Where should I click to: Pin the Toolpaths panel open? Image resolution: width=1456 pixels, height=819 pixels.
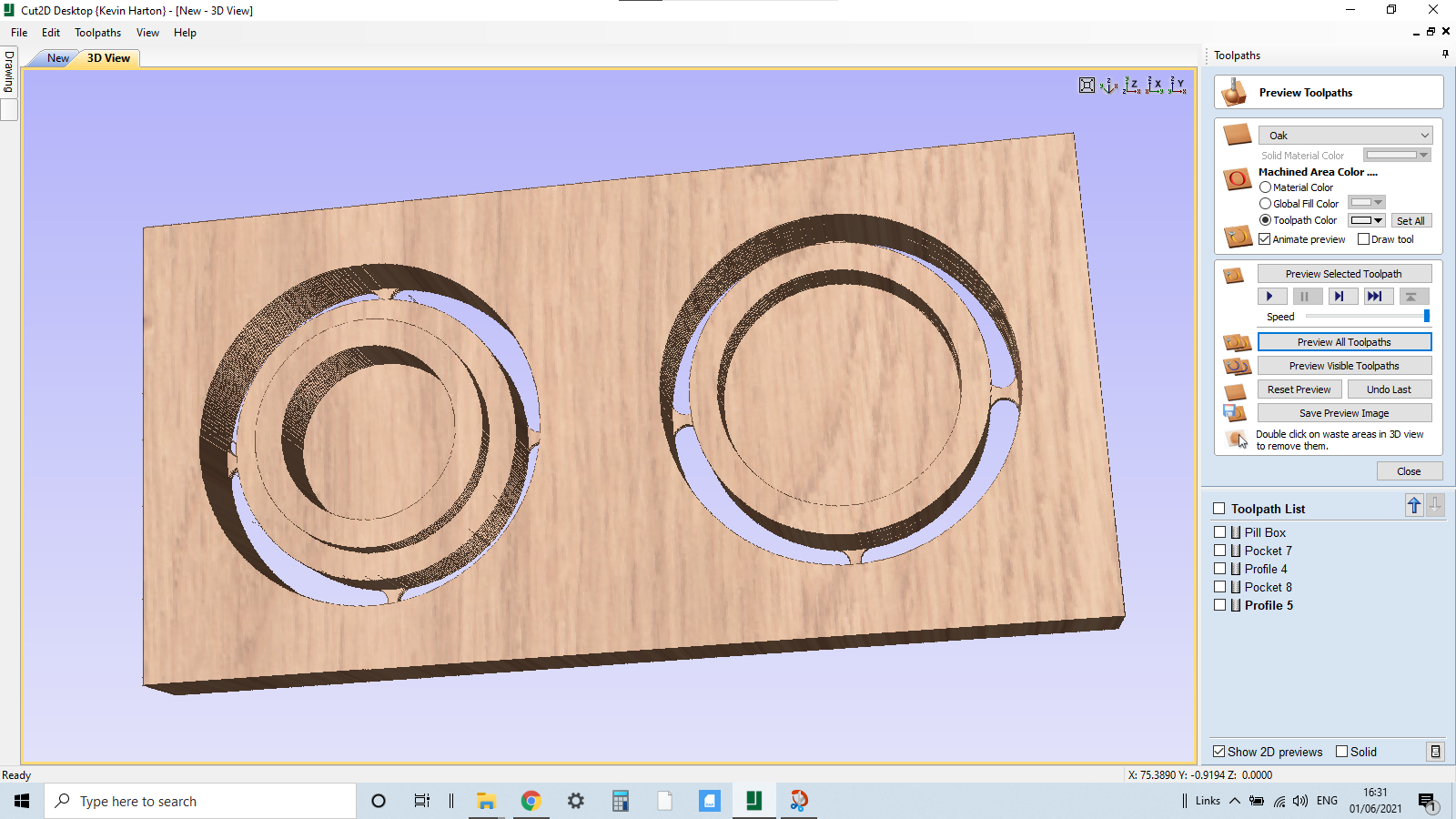click(x=1443, y=54)
